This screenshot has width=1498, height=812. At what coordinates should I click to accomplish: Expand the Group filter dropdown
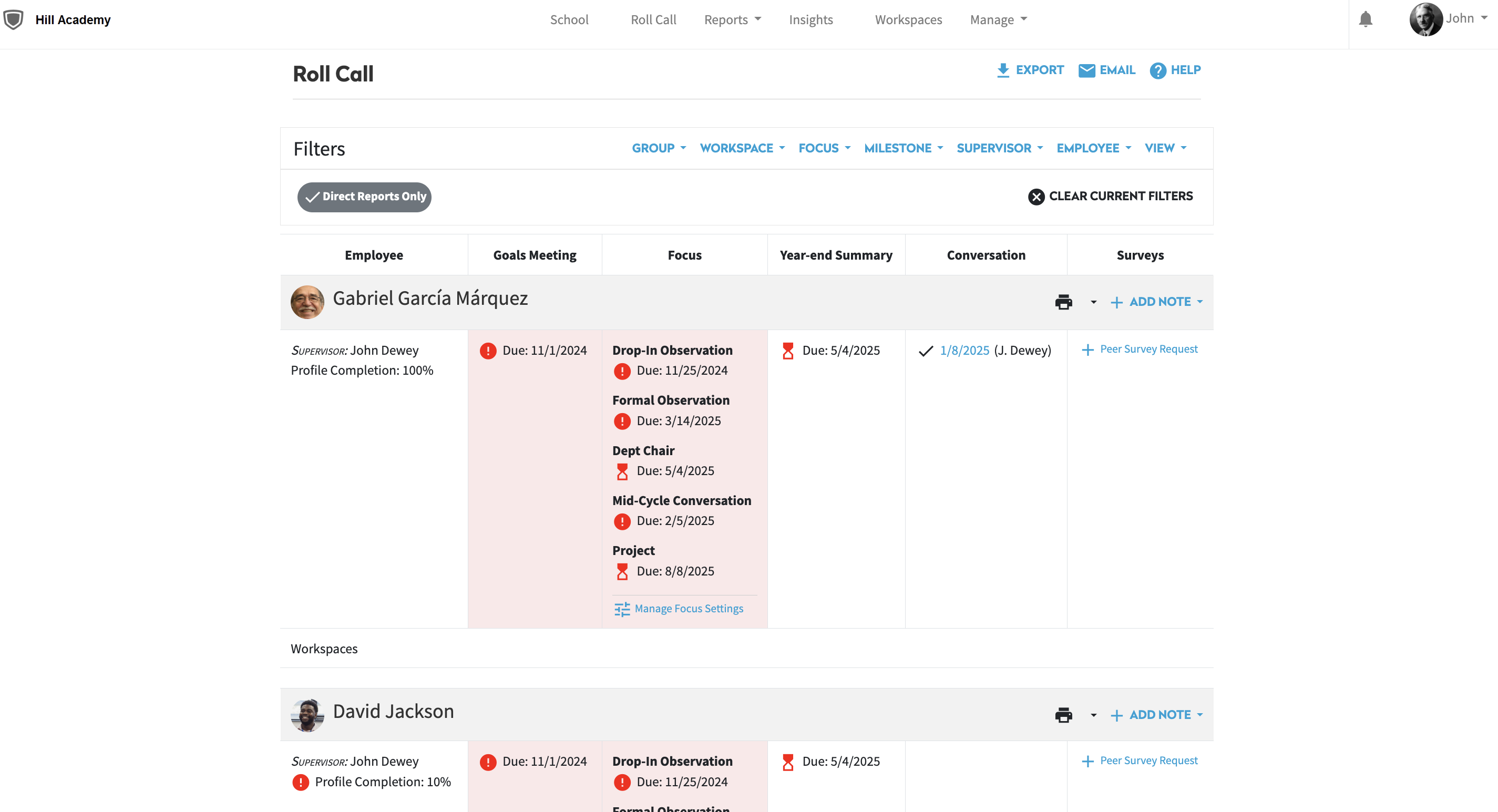(658, 148)
